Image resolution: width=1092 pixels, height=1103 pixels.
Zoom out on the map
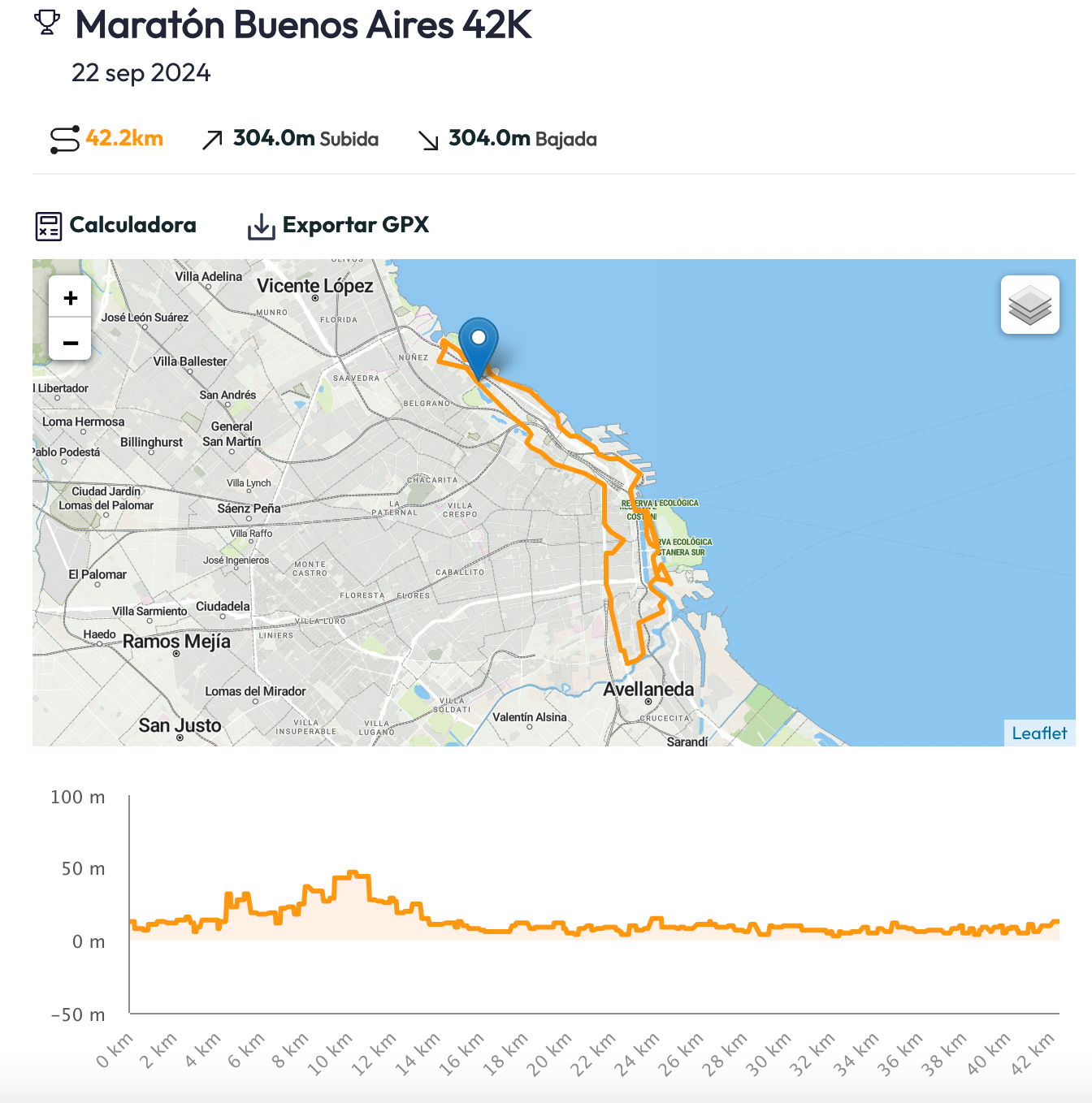71,343
